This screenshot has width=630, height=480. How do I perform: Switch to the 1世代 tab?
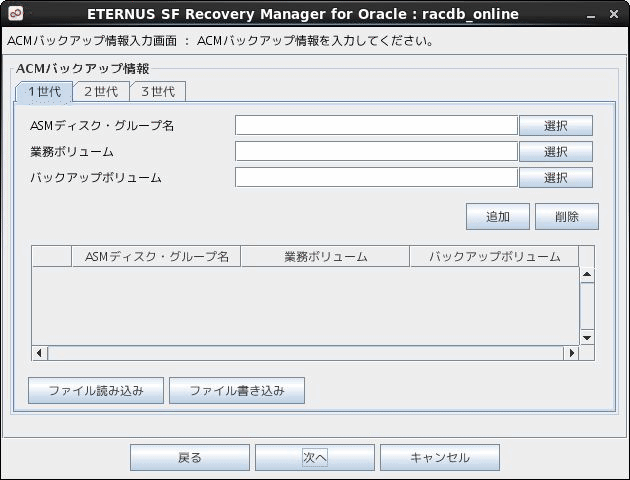(x=44, y=92)
